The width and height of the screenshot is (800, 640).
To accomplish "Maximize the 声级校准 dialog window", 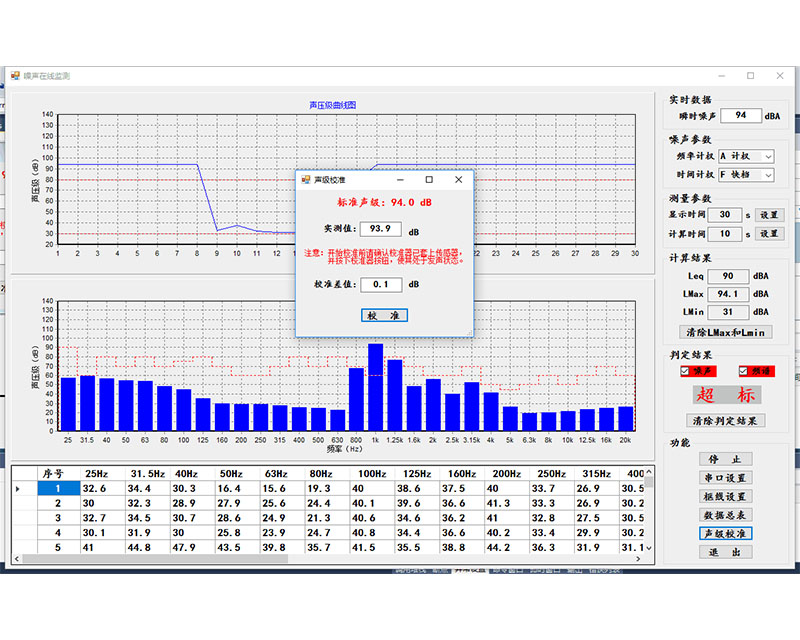I will [x=429, y=180].
